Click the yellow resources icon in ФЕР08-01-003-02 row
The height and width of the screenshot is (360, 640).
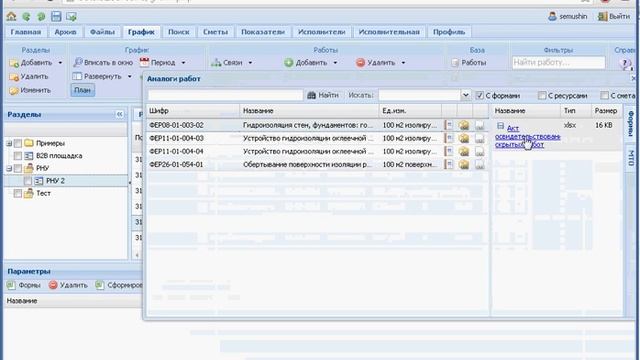(464, 125)
